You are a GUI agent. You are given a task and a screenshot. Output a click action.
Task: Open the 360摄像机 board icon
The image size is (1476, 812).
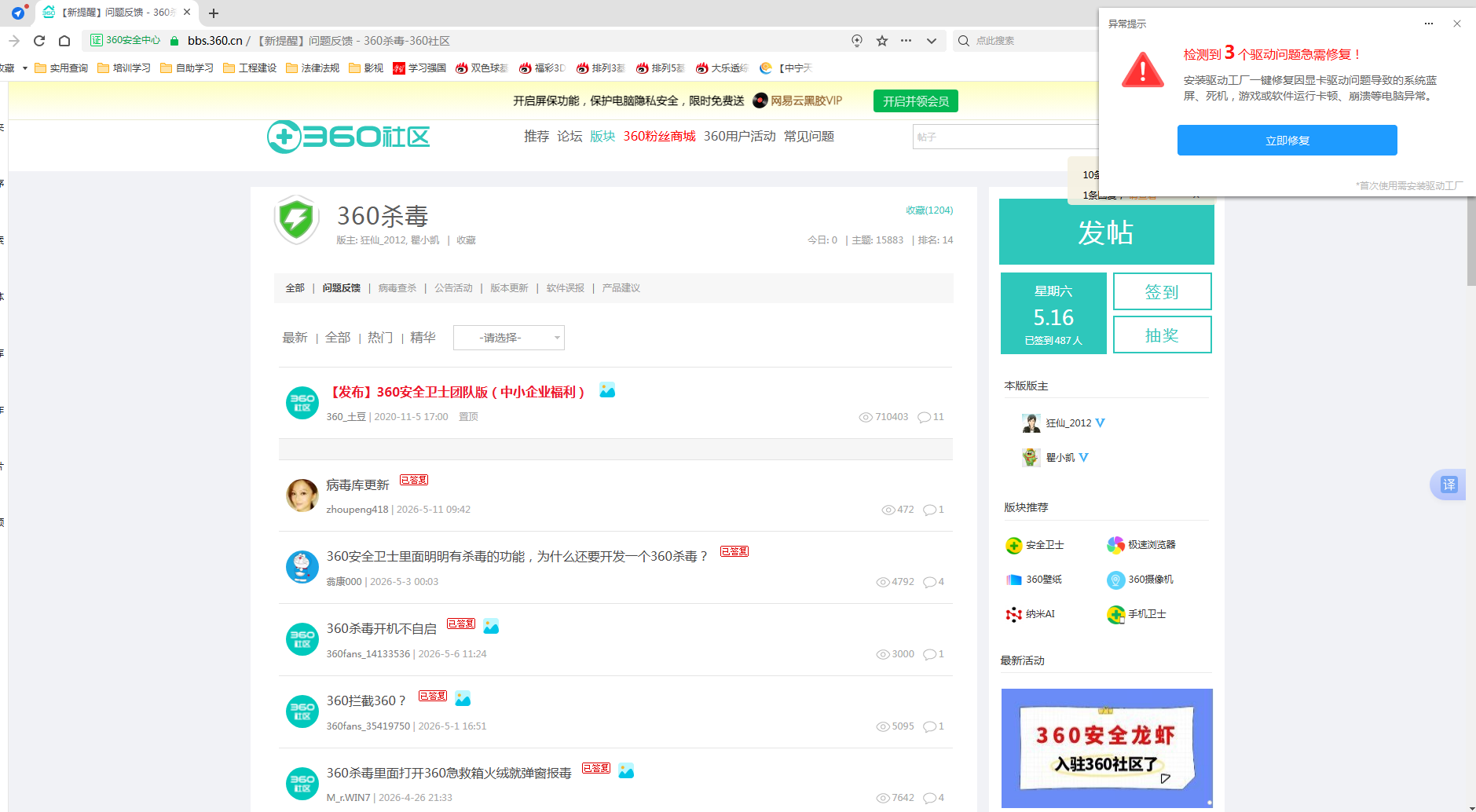[x=1115, y=580]
